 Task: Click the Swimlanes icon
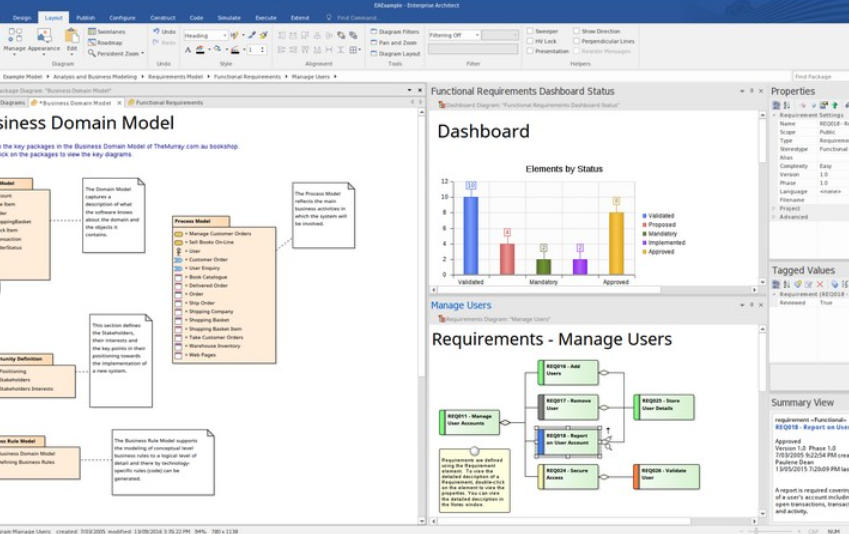(107, 32)
